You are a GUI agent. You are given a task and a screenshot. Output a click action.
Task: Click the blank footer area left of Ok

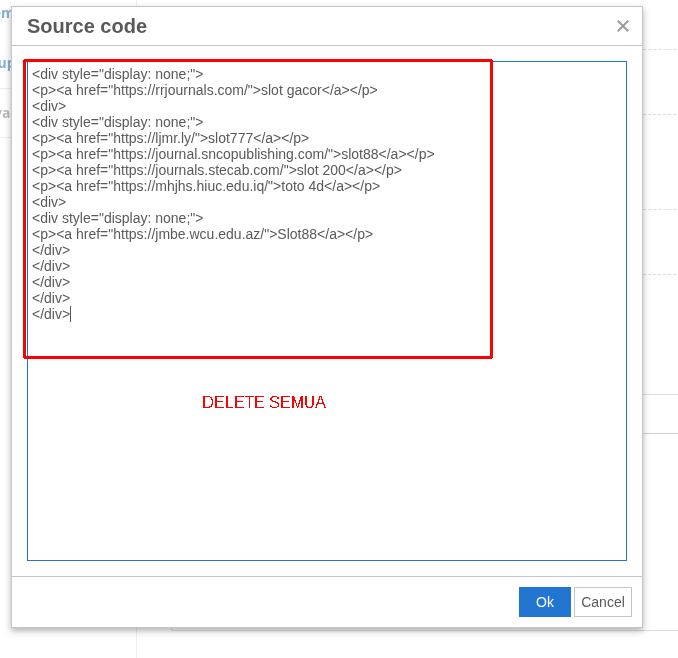[260, 602]
